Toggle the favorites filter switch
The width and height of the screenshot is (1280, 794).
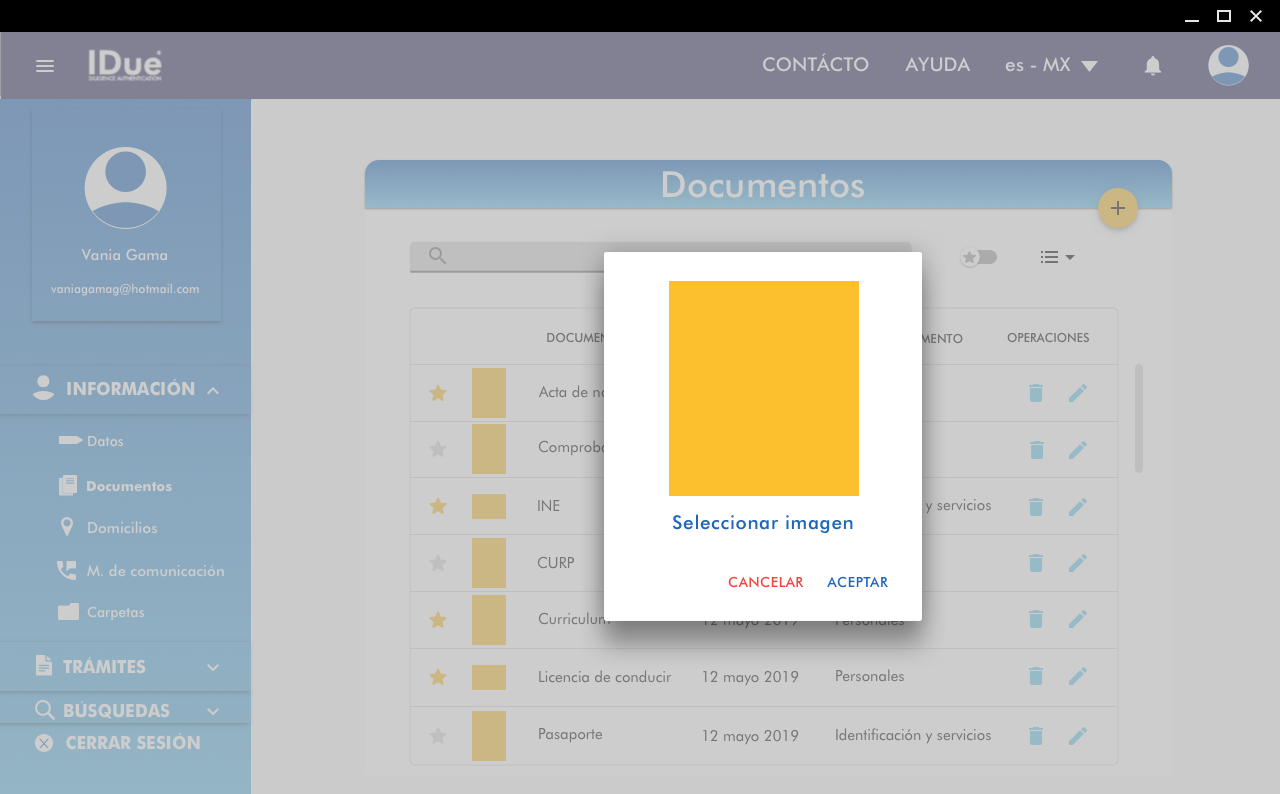pos(978,257)
